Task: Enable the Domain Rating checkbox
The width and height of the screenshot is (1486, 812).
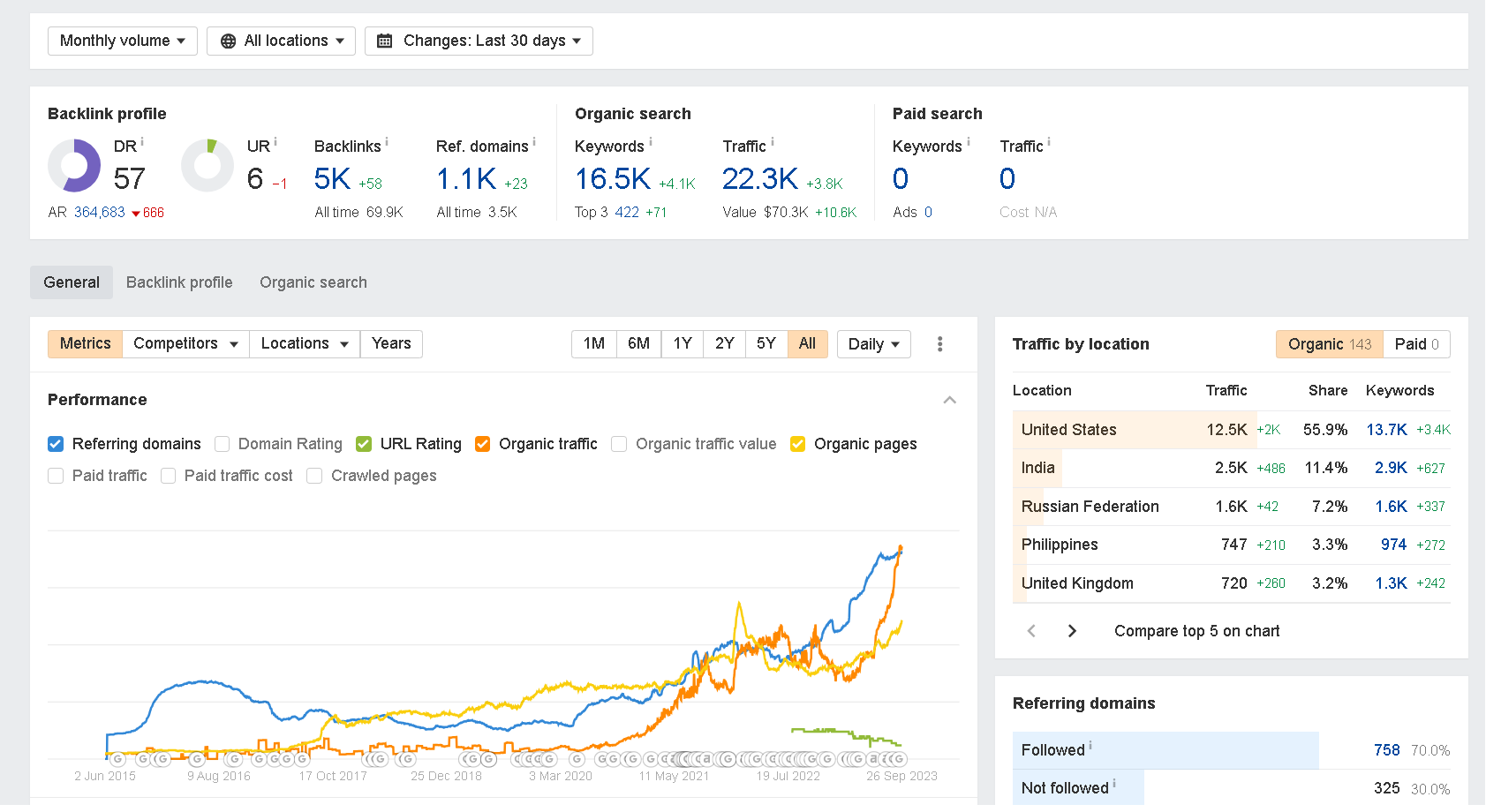Action: tap(223, 444)
